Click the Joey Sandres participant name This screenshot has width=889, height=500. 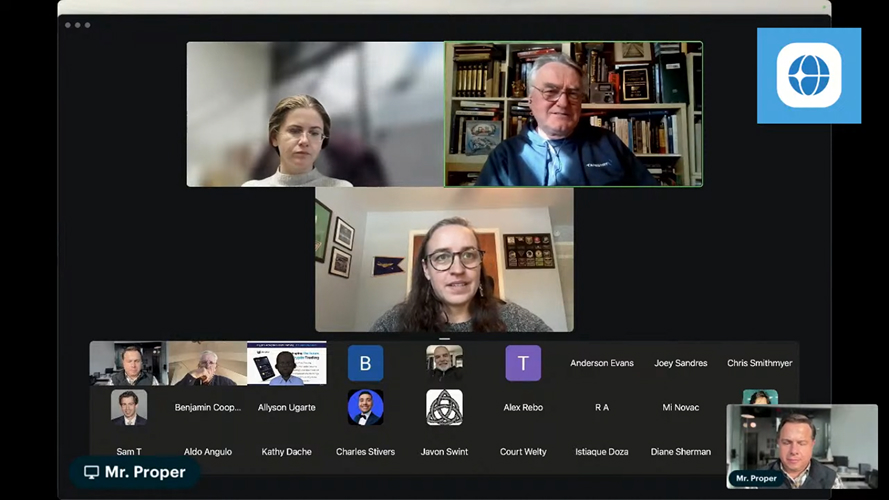coord(680,363)
